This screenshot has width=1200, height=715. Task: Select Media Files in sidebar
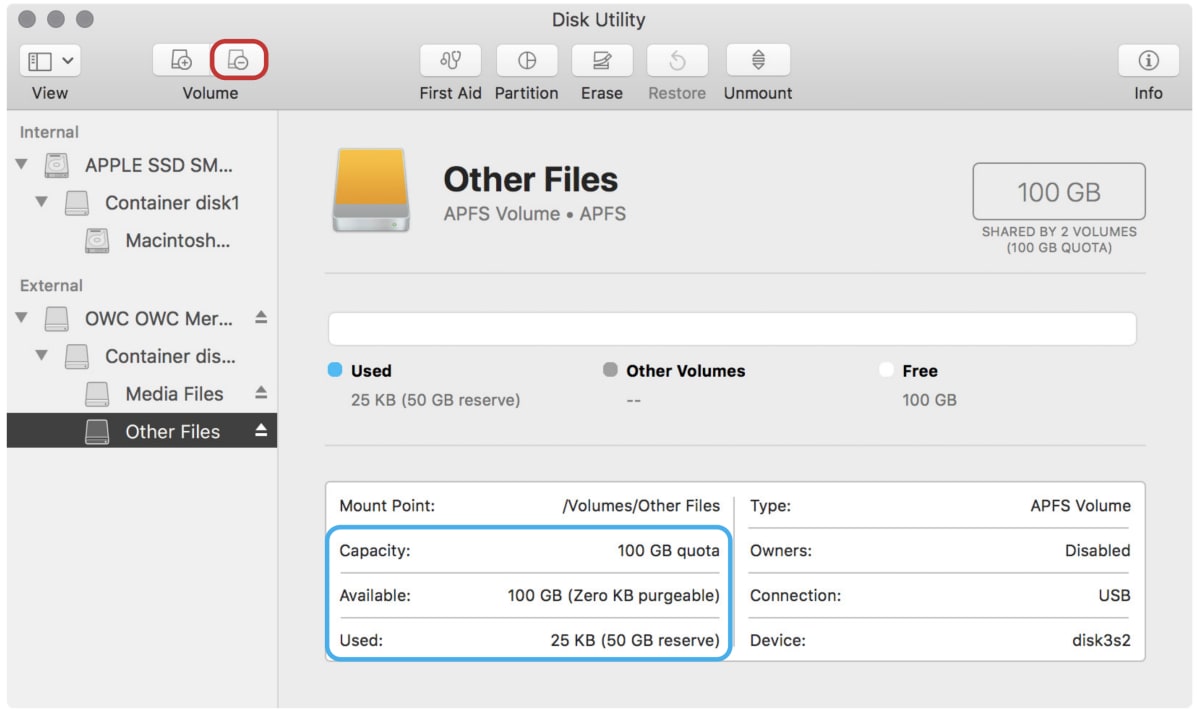point(174,393)
